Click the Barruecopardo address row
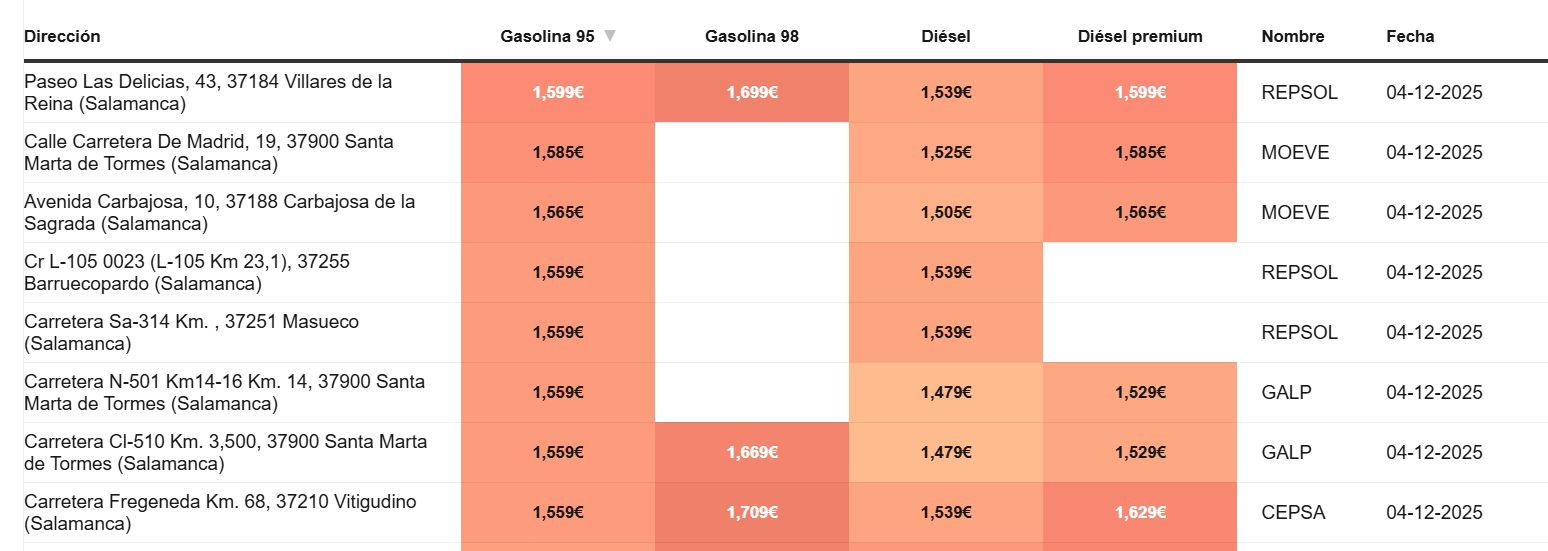 tap(187, 272)
